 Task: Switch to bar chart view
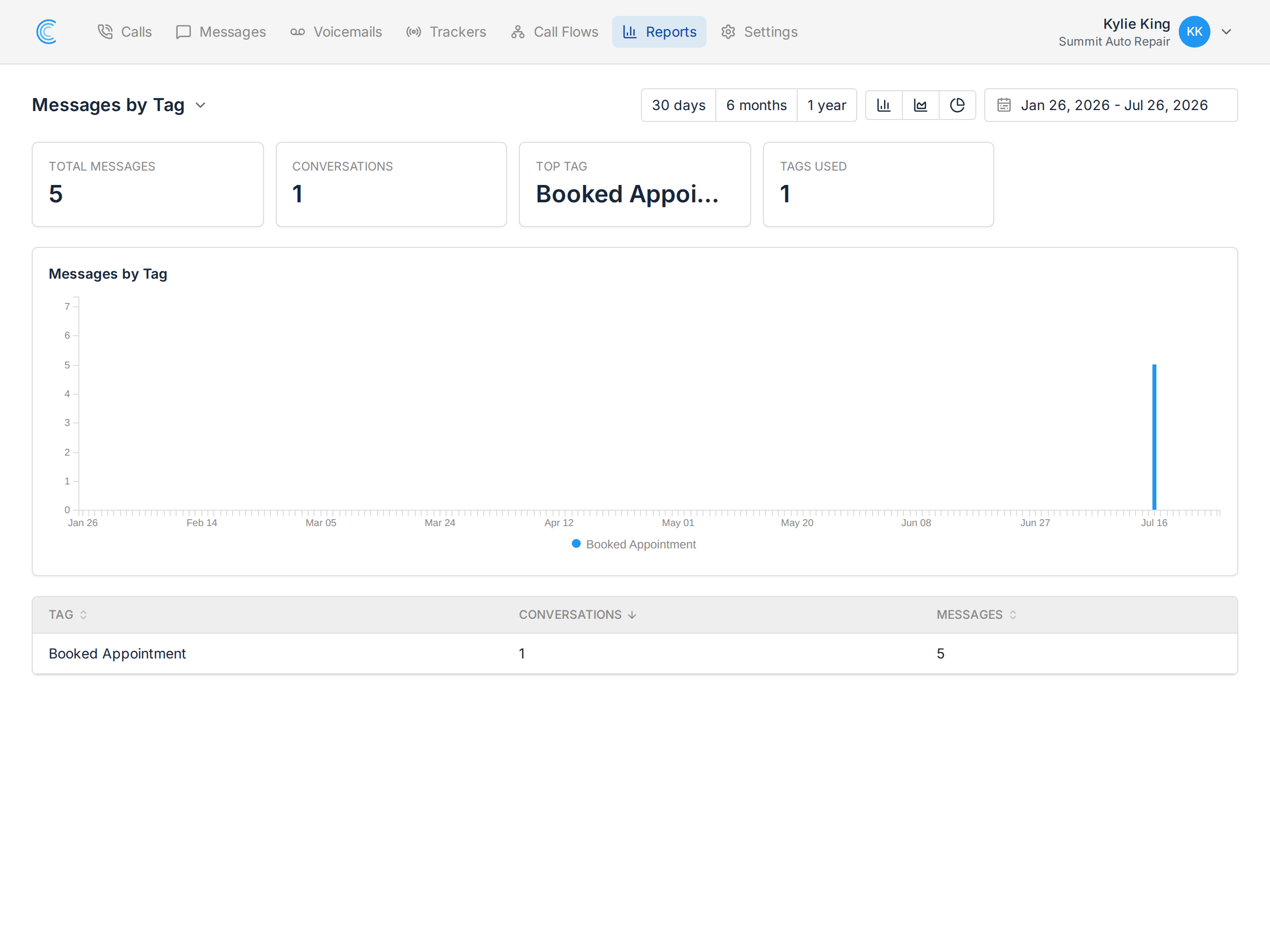884,105
